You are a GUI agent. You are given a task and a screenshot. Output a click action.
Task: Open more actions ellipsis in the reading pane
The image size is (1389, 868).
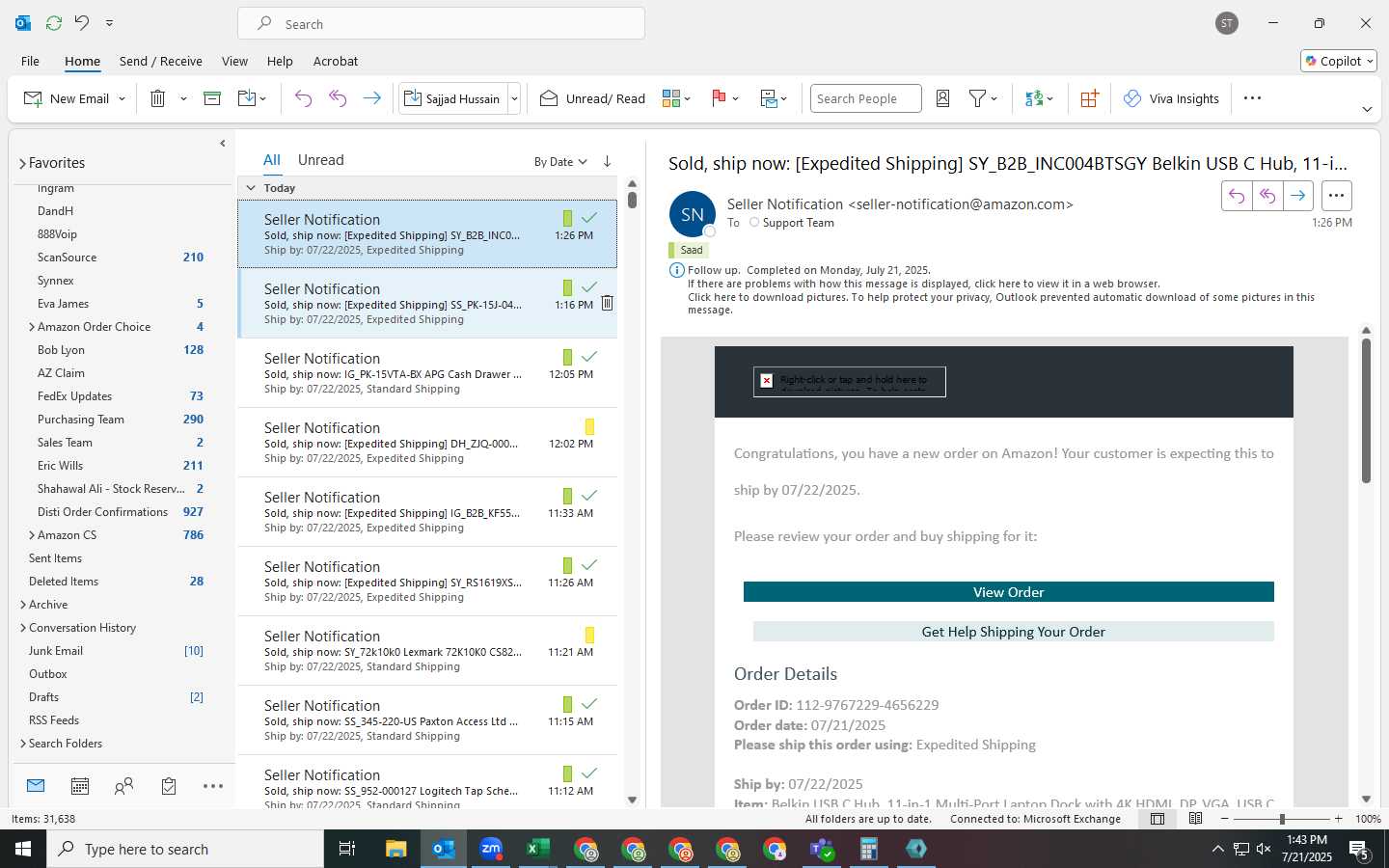coord(1336,196)
